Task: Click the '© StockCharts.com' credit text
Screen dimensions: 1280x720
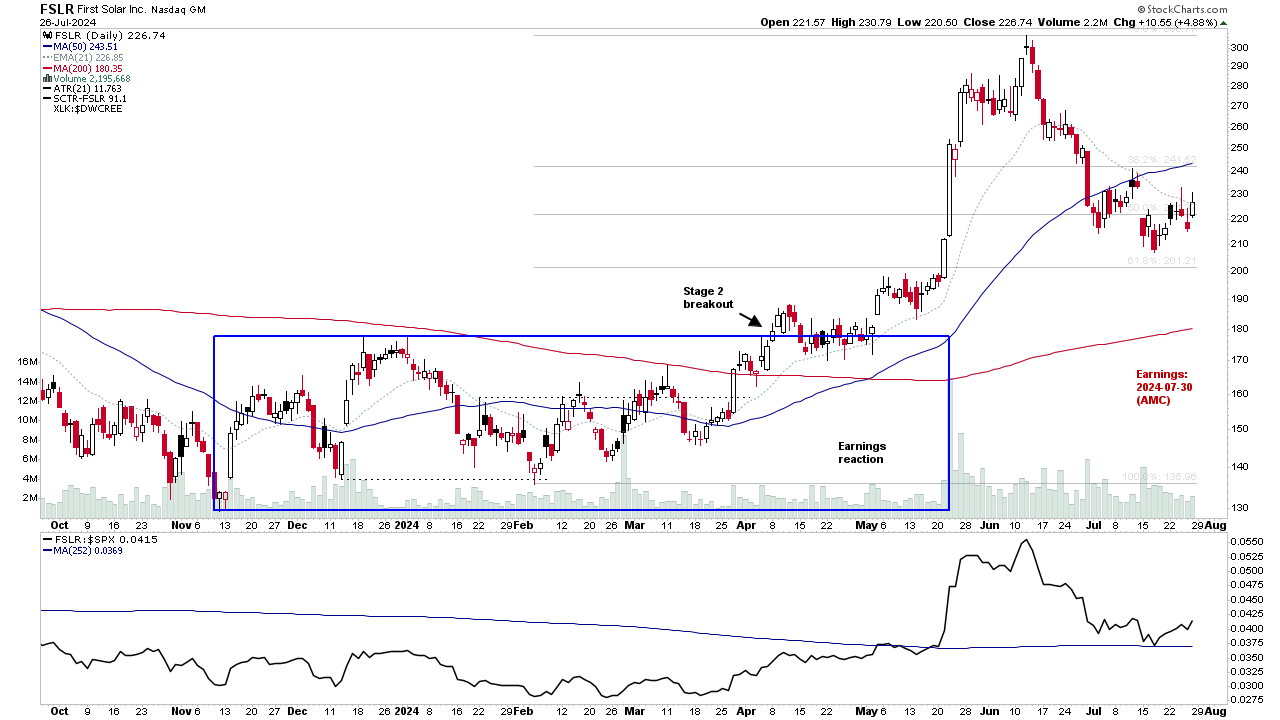Action: point(1180,8)
